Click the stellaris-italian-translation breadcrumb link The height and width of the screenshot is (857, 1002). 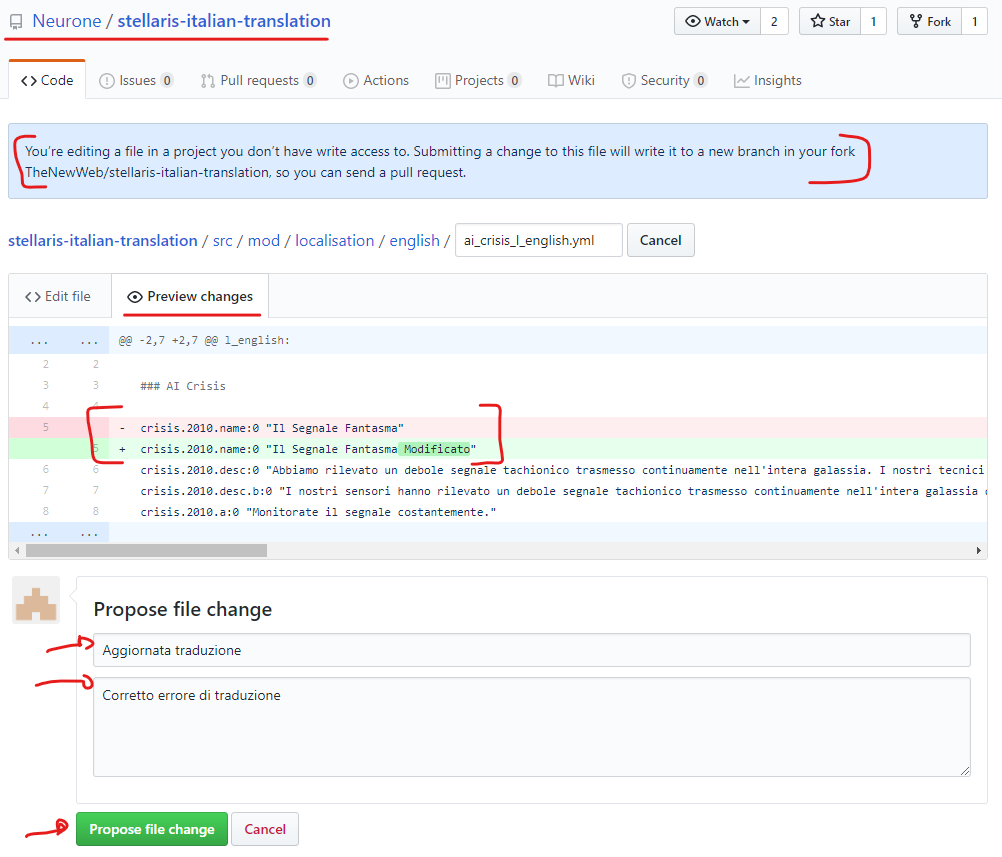click(x=103, y=241)
